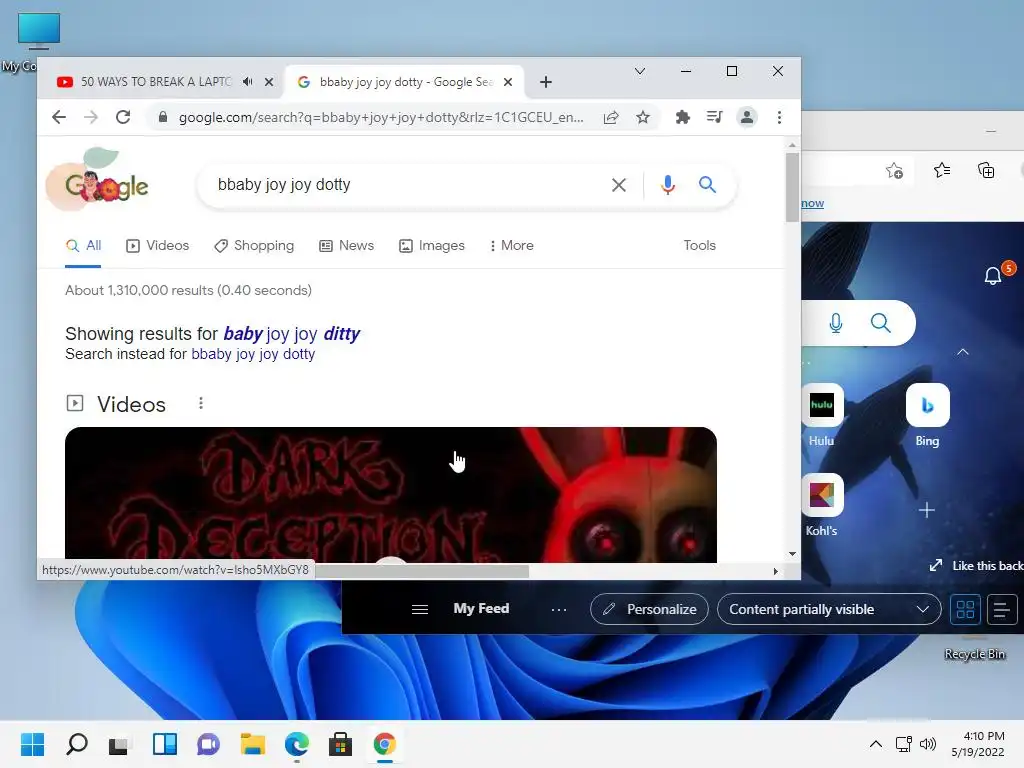Focus the Google search input field
The height and width of the screenshot is (768, 1024).
click(405, 185)
